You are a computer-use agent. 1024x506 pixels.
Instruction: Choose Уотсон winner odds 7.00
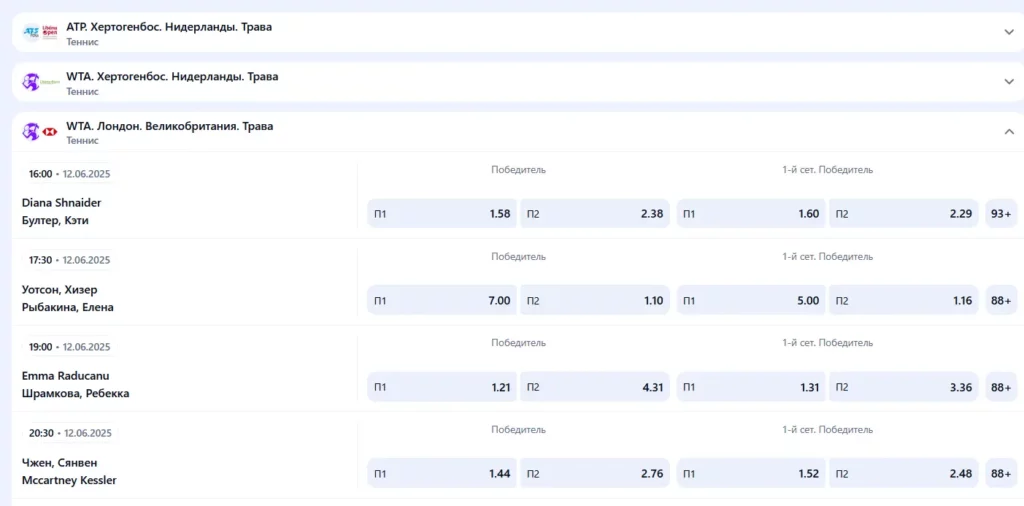[441, 300]
